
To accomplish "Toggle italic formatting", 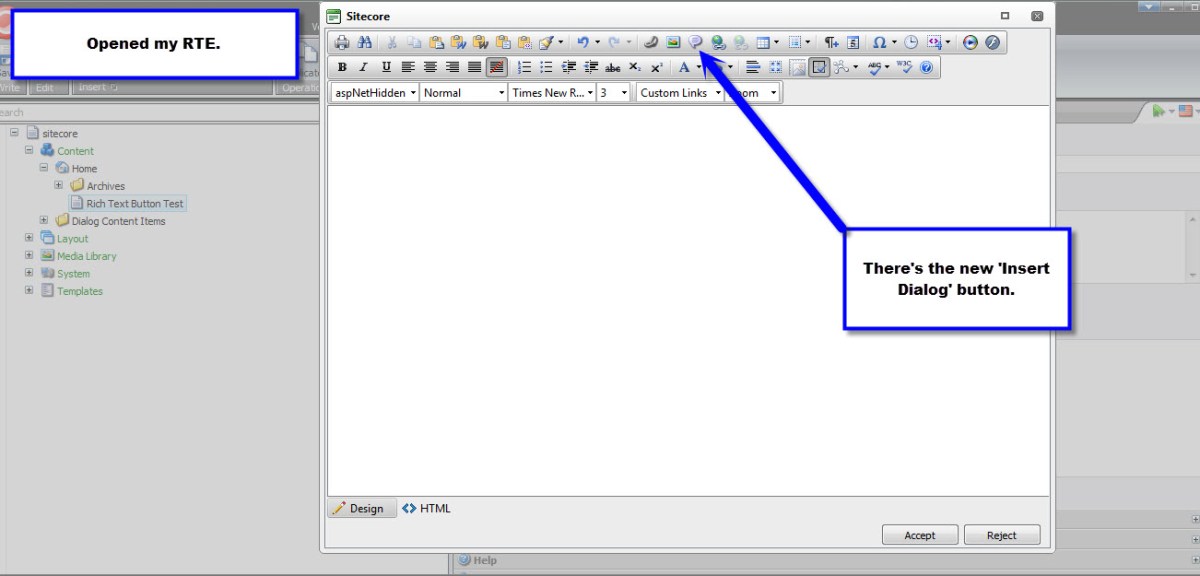I will [364, 68].
